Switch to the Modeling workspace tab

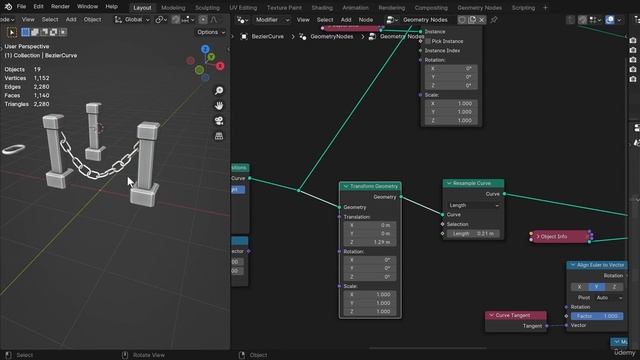click(x=173, y=8)
